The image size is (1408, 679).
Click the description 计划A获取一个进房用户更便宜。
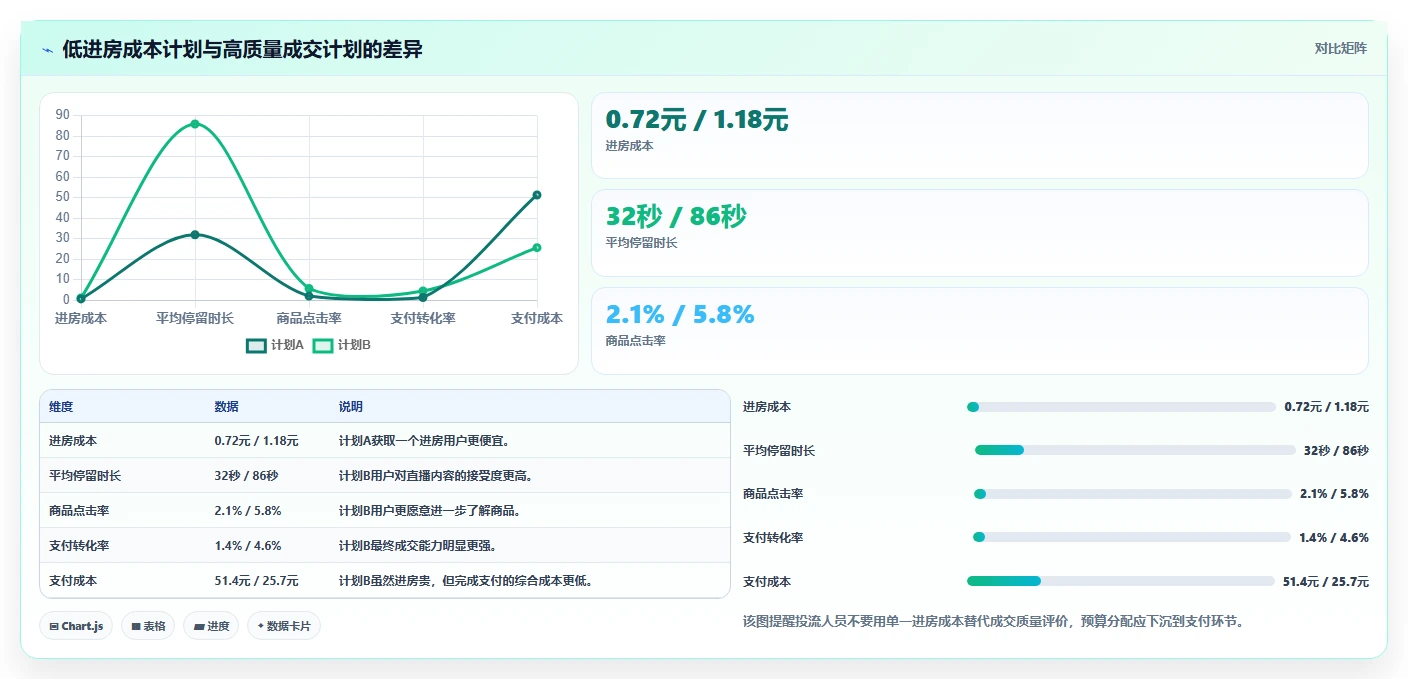[x=424, y=441]
